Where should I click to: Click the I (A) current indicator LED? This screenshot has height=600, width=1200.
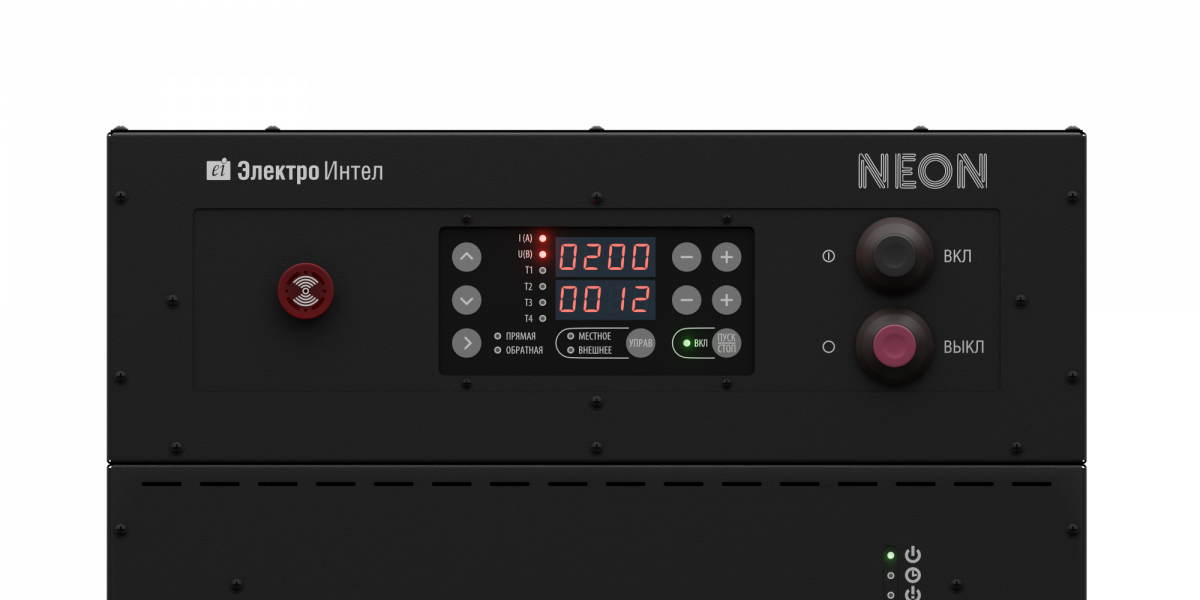click(x=543, y=238)
